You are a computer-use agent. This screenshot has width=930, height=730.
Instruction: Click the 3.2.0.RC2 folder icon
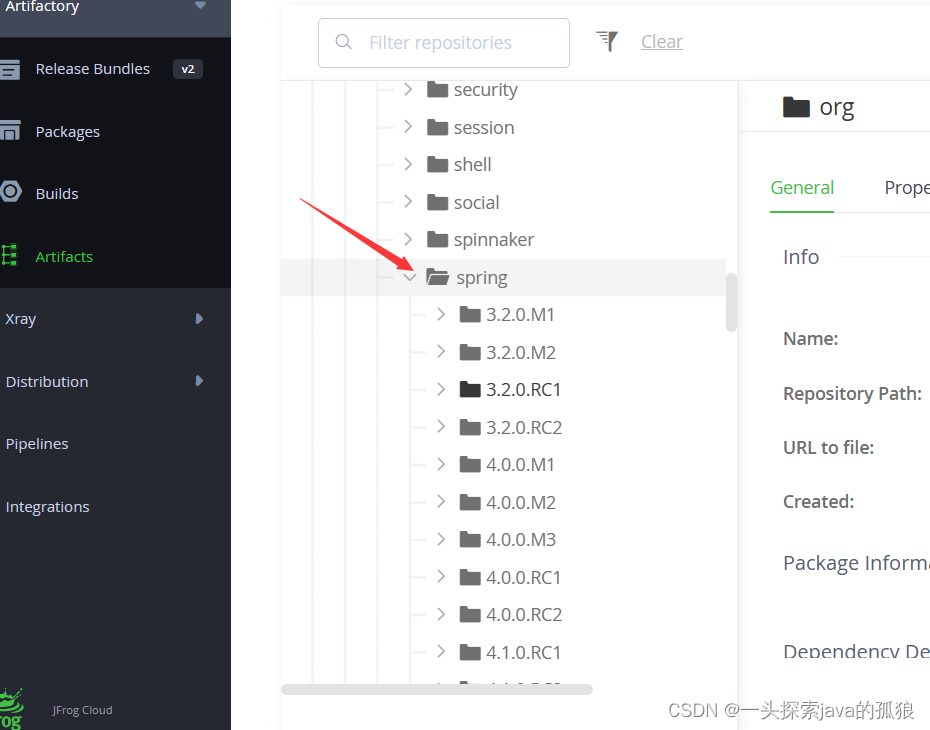click(x=470, y=427)
